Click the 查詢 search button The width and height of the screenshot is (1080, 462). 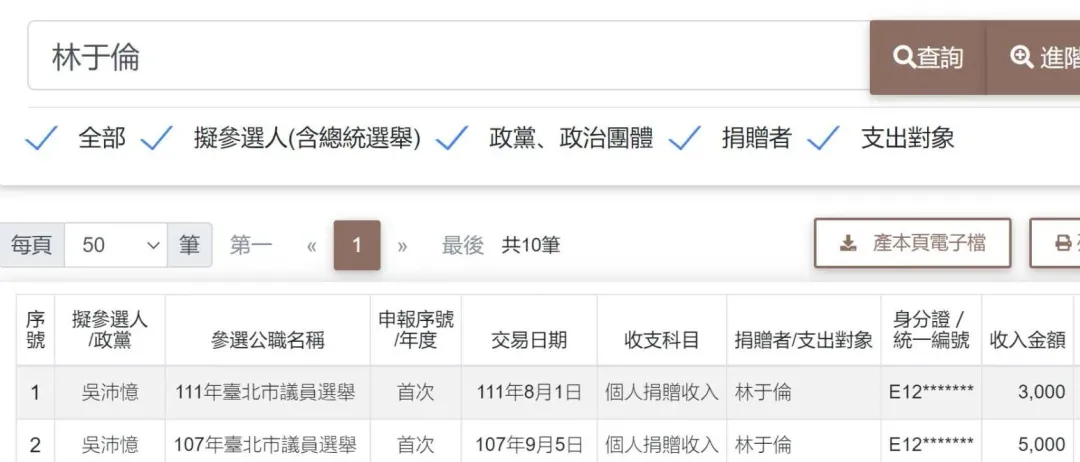(928, 58)
